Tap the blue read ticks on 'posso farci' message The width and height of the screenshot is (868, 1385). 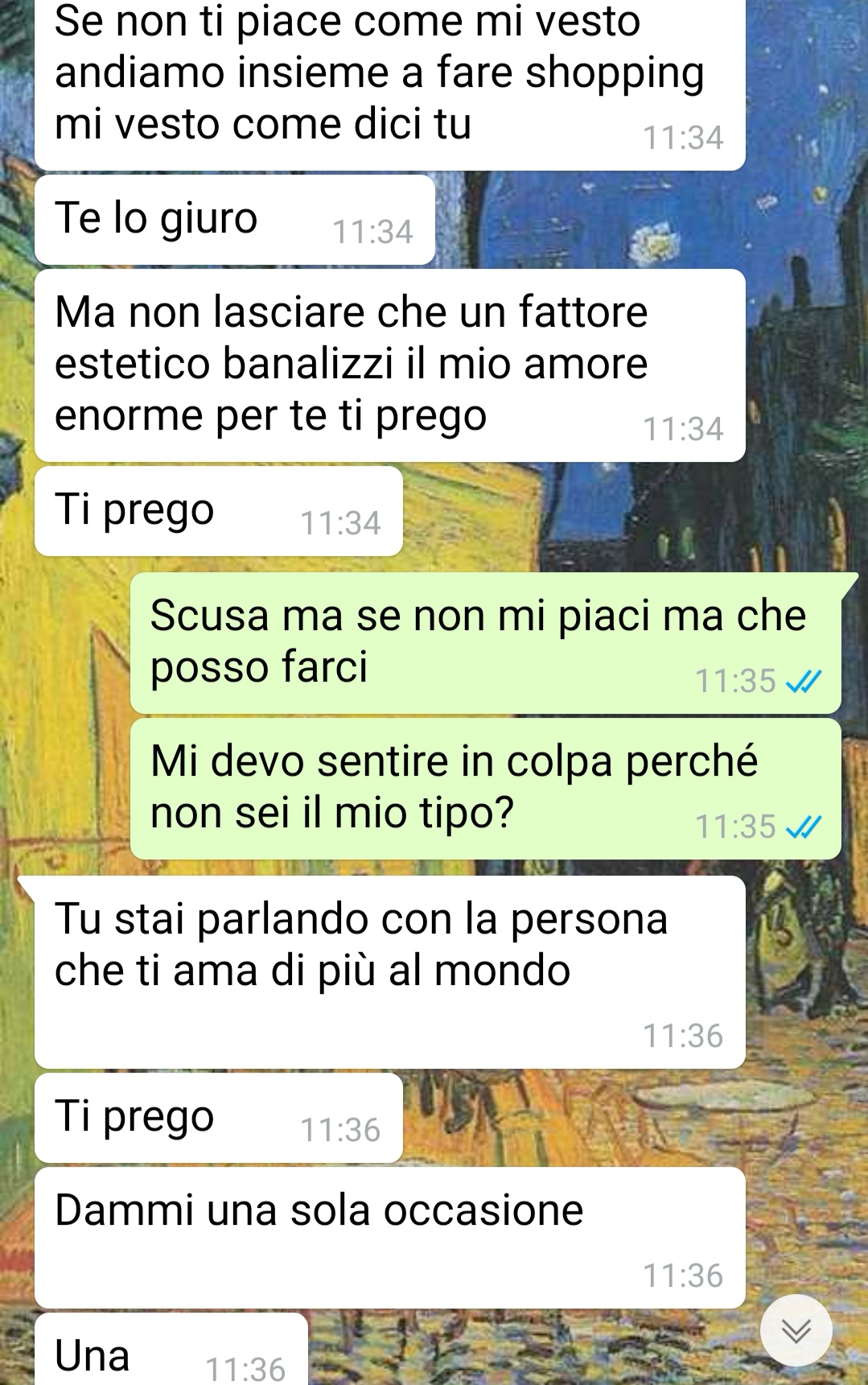804,682
